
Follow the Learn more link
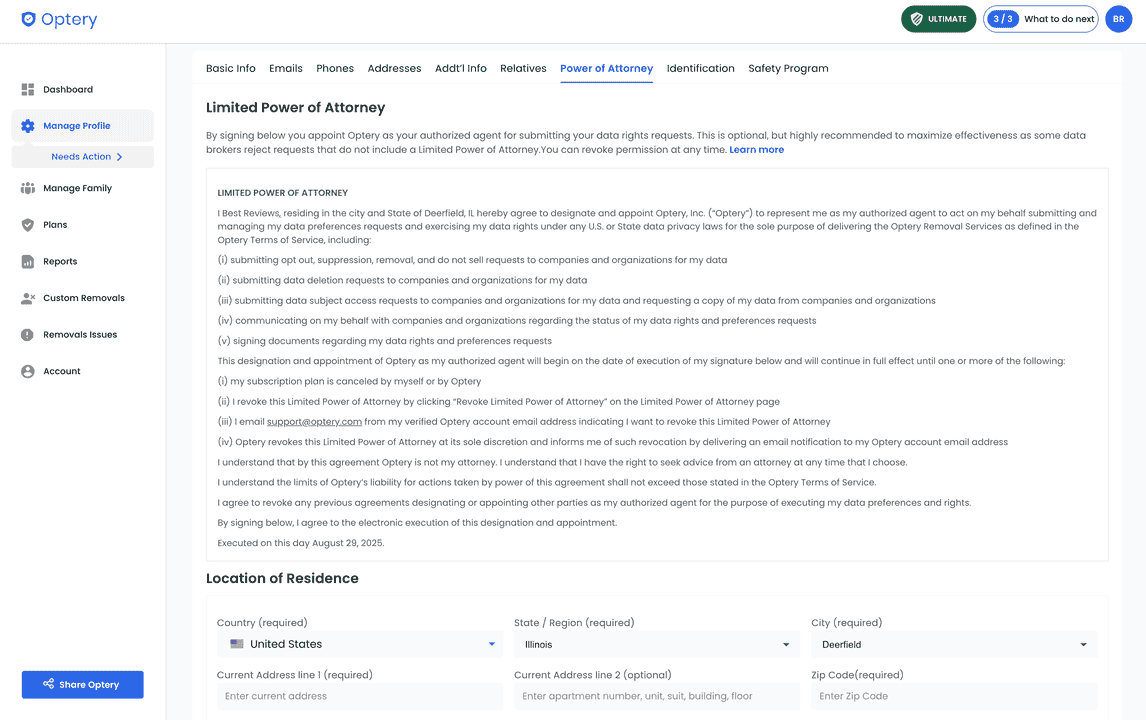(x=756, y=150)
